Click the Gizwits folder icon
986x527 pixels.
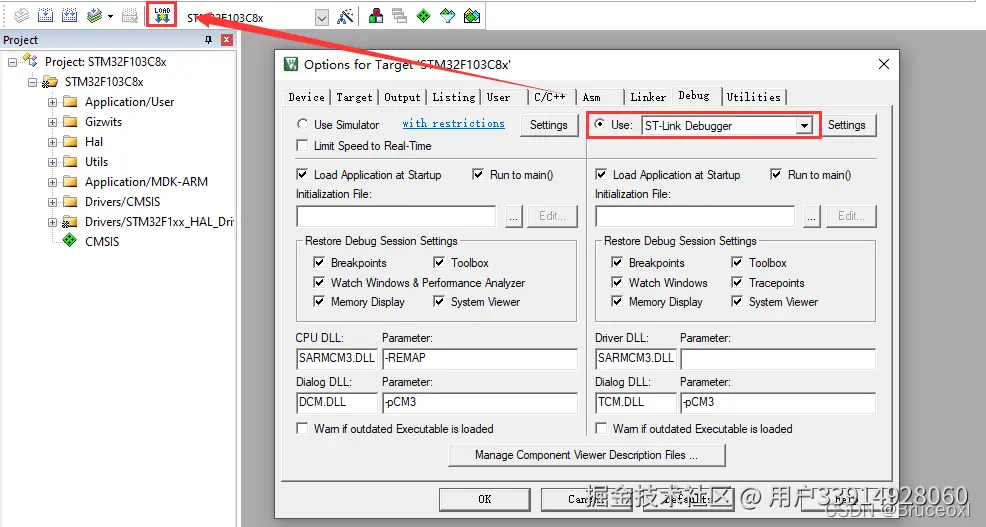[70, 121]
